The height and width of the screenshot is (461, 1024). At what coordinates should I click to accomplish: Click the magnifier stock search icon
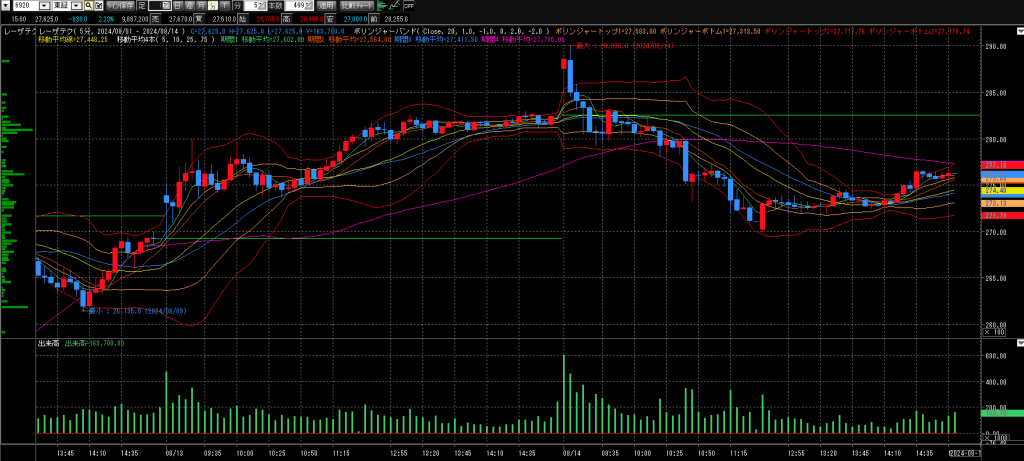[88, 6]
